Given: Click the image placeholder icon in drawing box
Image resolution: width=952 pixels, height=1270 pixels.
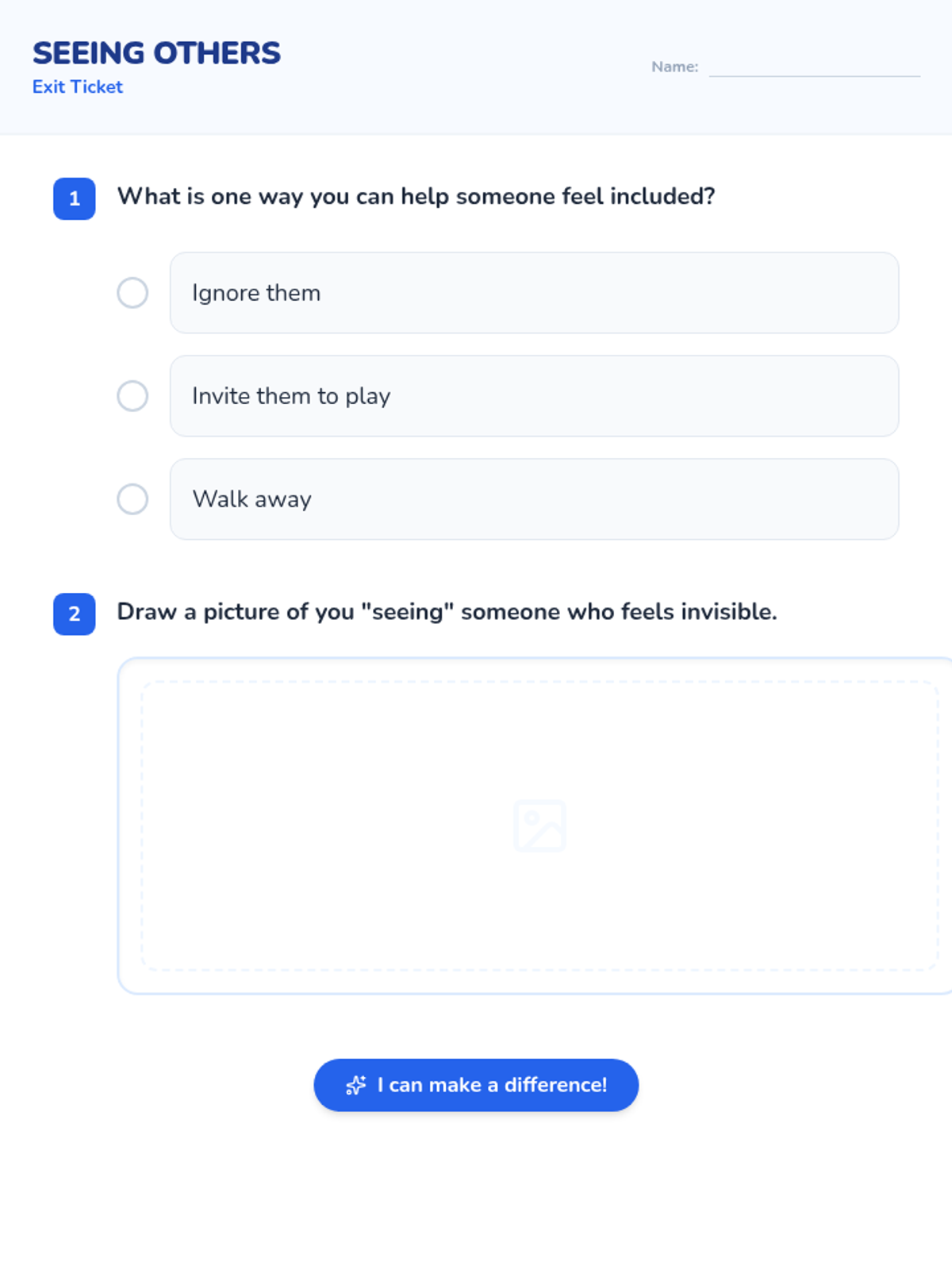Looking at the screenshot, I should (x=539, y=825).
